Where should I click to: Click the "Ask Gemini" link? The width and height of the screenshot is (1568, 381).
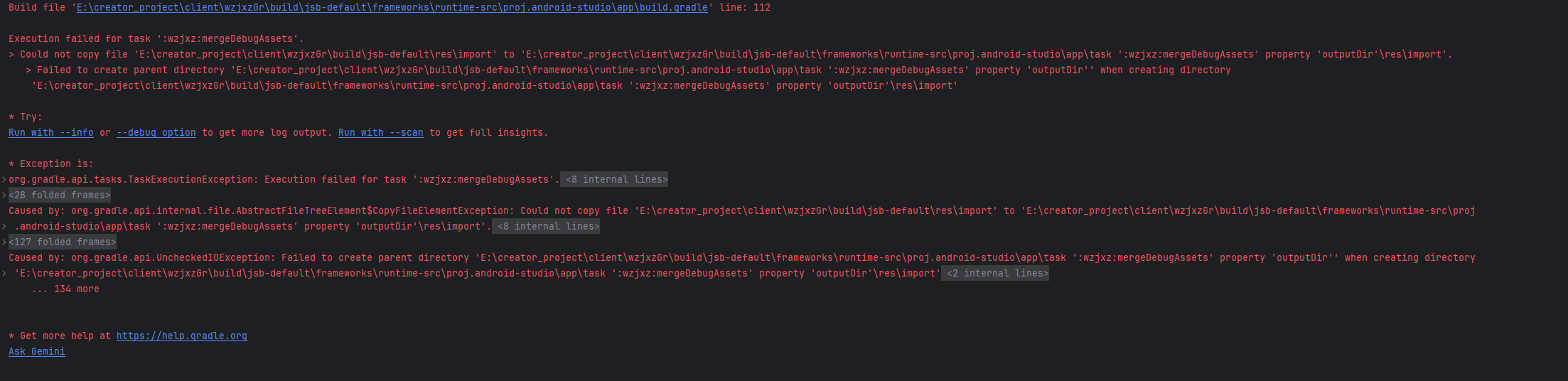[36, 352]
